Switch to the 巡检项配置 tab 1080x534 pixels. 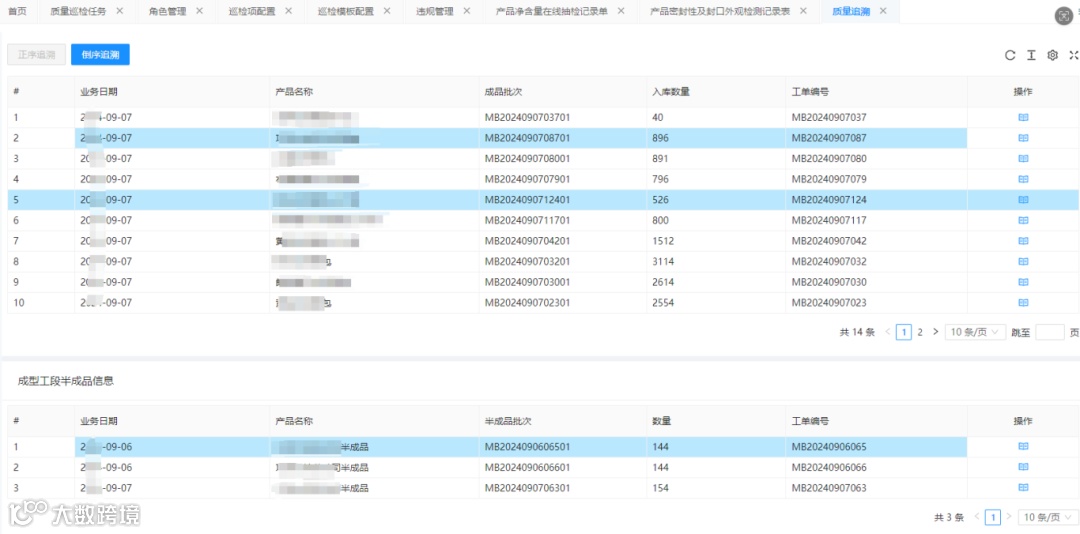point(251,12)
